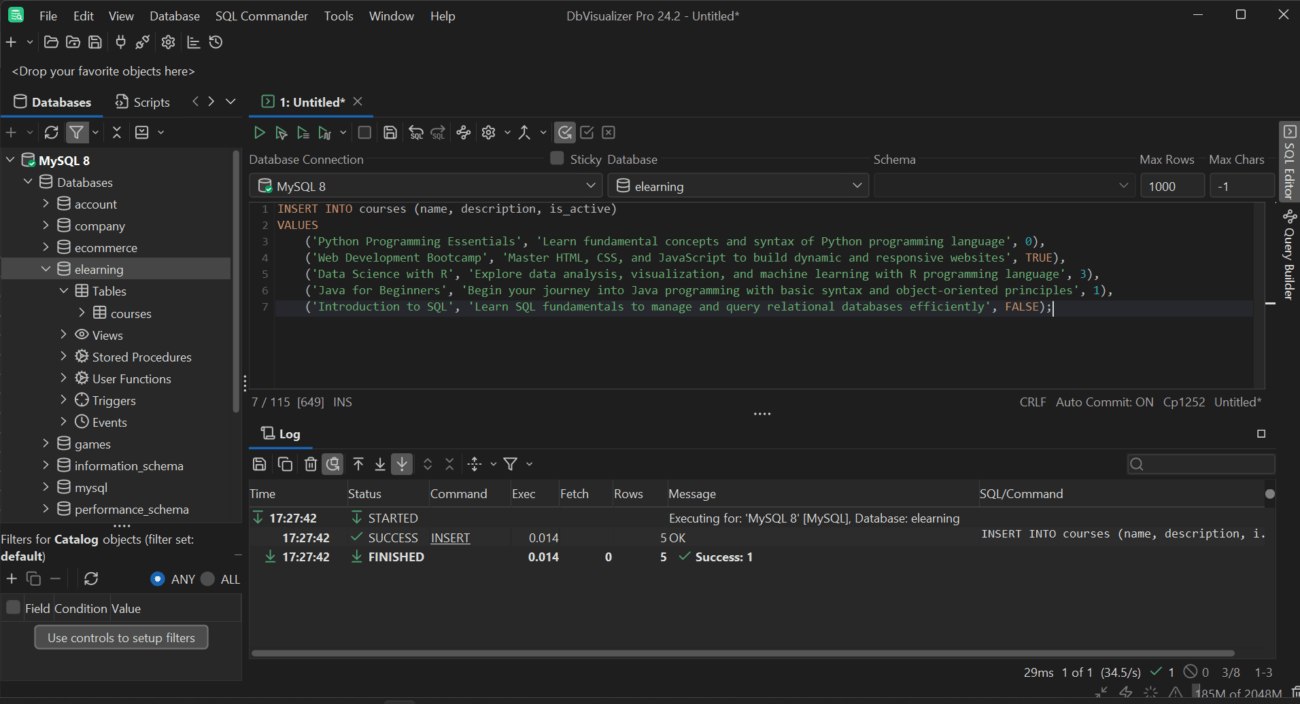
Task: Click the Max Rows input field
Action: 1171,186
